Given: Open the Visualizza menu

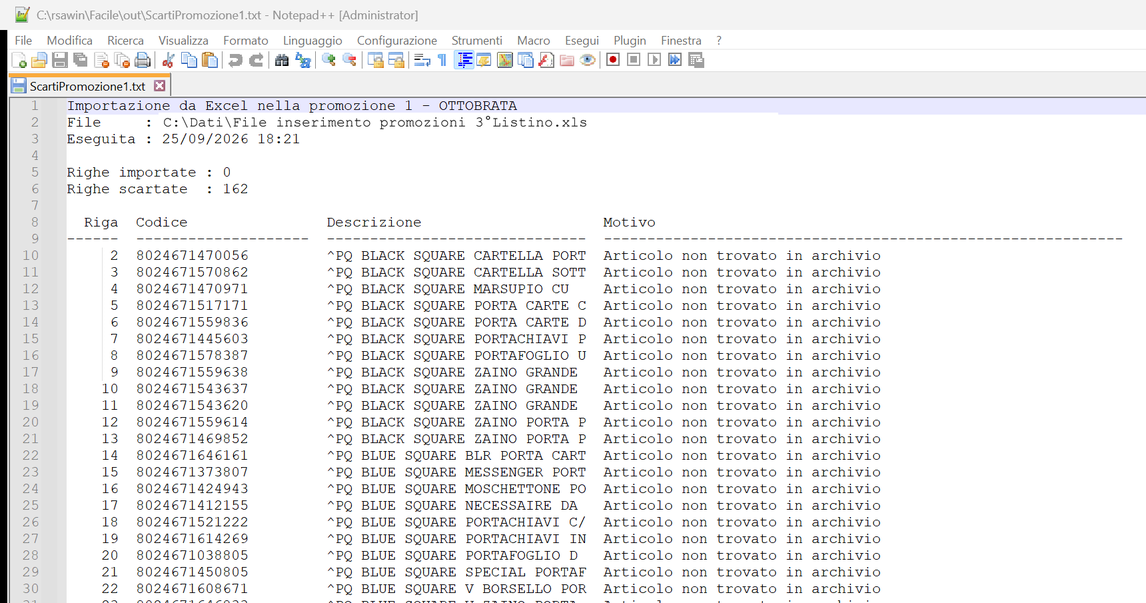Looking at the screenshot, I should pyautogui.click(x=183, y=41).
